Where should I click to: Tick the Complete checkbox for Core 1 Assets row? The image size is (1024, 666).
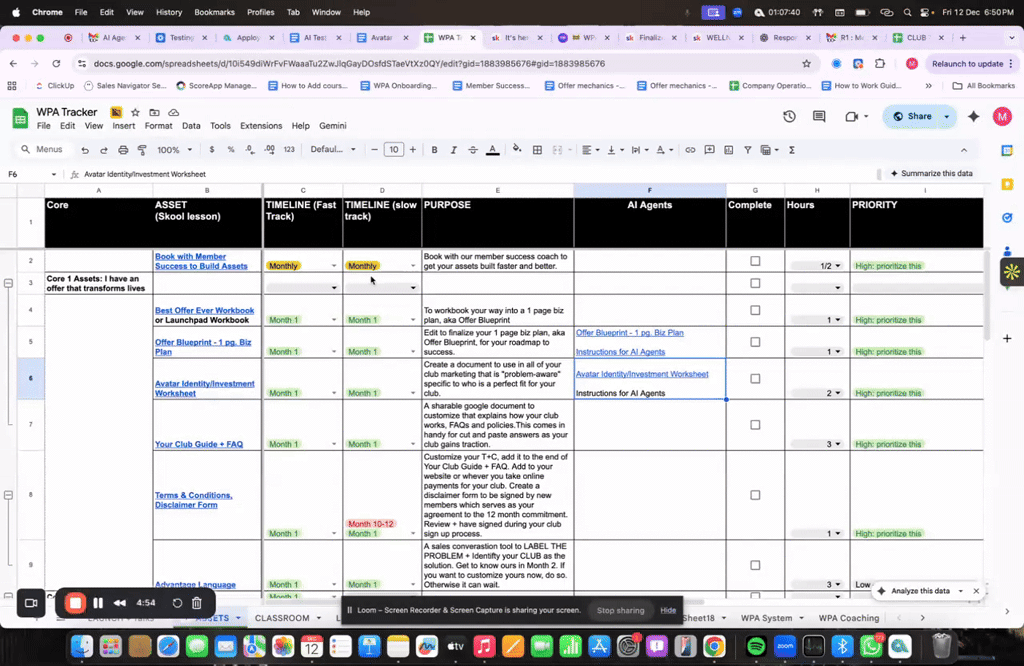[x=755, y=283]
